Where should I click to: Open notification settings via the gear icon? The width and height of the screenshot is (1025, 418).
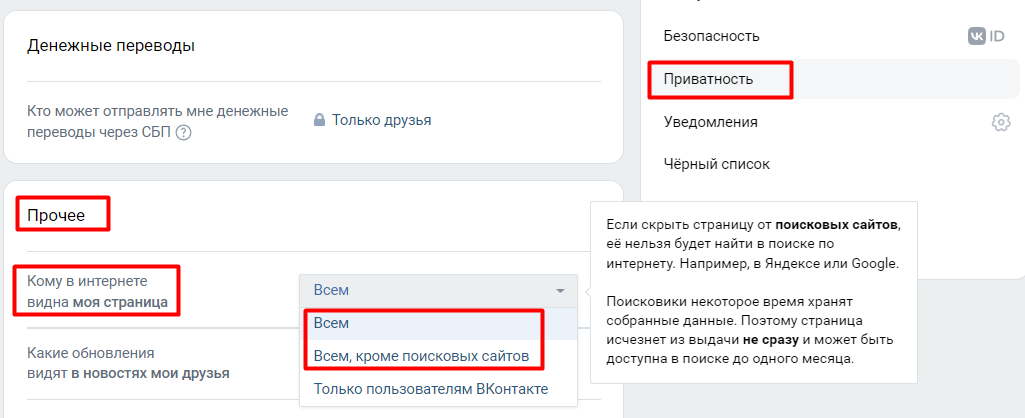(x=1000, y=122)
